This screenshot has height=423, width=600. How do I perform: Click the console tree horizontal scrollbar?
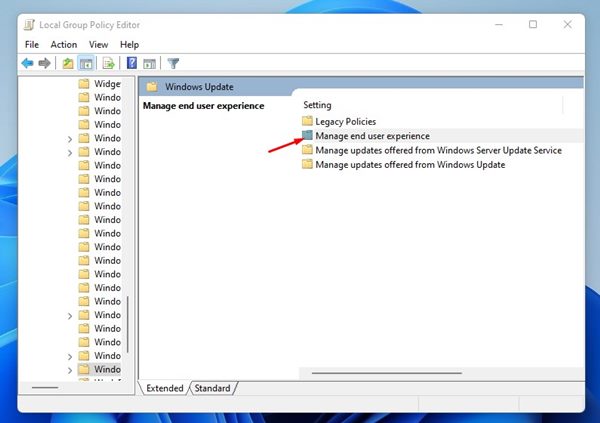[x=45, y=387]
